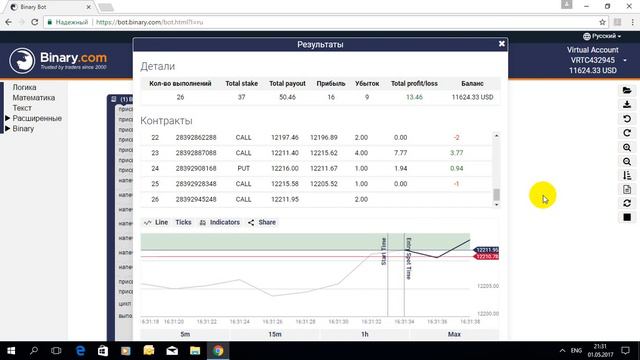The image size is (640, 360).
Task: Zoom in on the workspace
Action: tap(627, 147)
